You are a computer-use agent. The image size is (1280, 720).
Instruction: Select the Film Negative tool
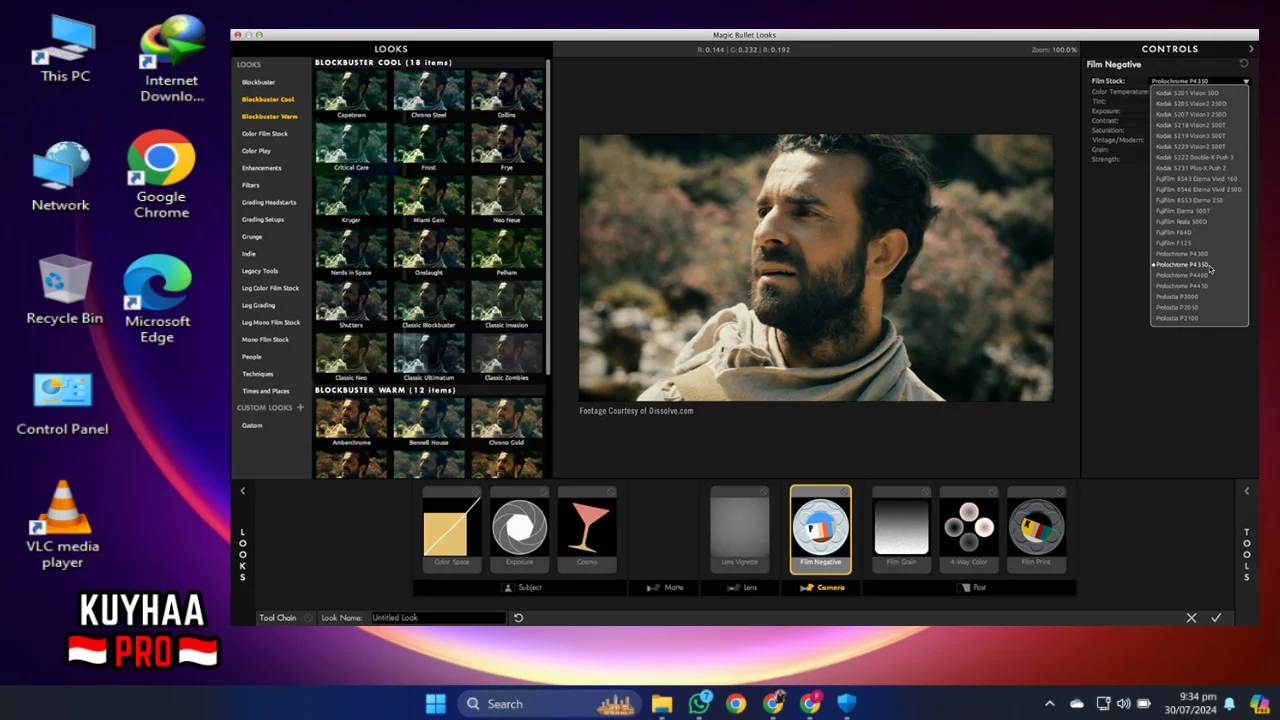[820, 529]
